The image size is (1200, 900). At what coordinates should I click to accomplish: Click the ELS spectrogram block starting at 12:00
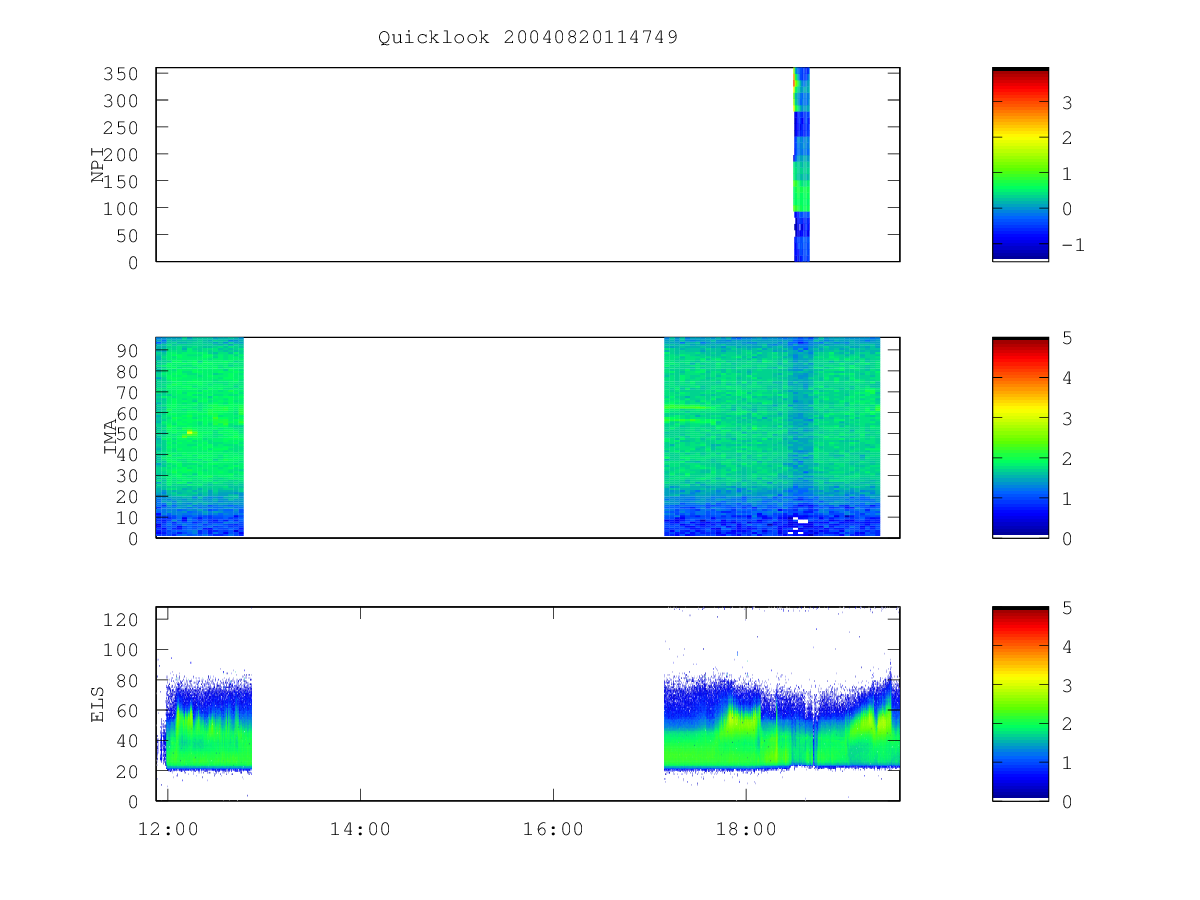pyautogui.click(x=205, y=725)
